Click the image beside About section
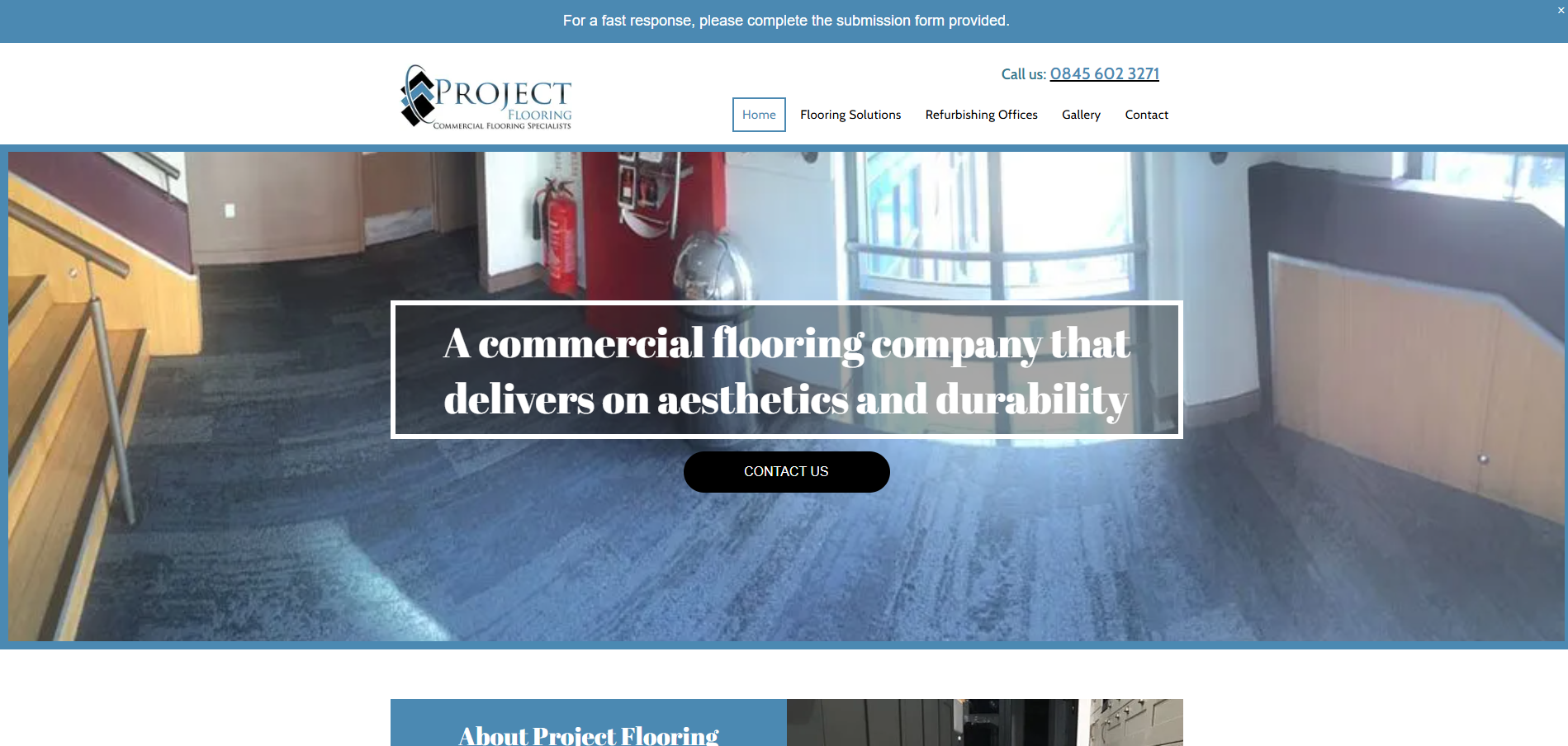This screenshot has width=1568, height=746. click(x=984, y=723)
